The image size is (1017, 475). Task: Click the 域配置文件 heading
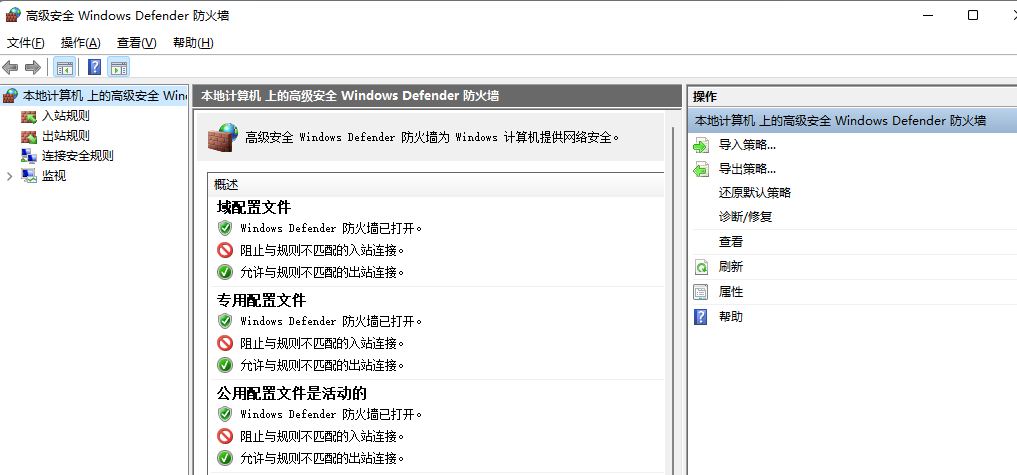[254, 208]
